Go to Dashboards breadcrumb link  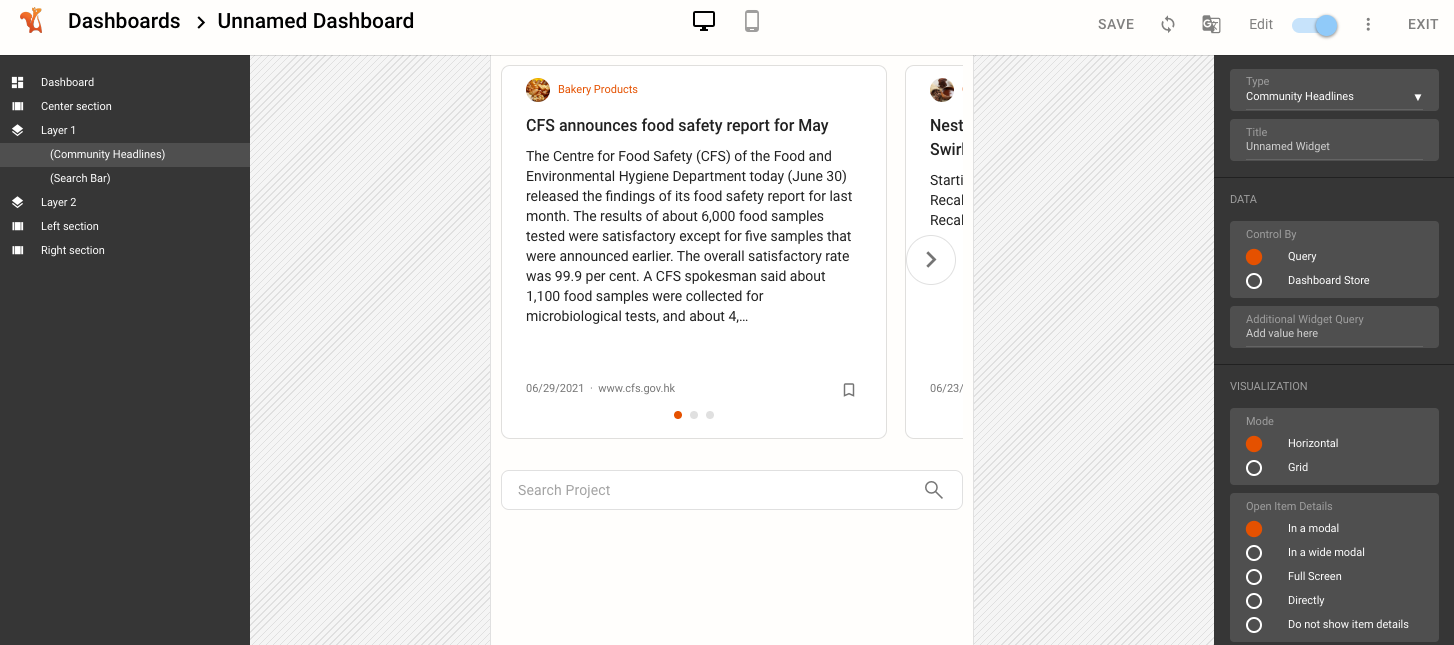click(124, 21)
